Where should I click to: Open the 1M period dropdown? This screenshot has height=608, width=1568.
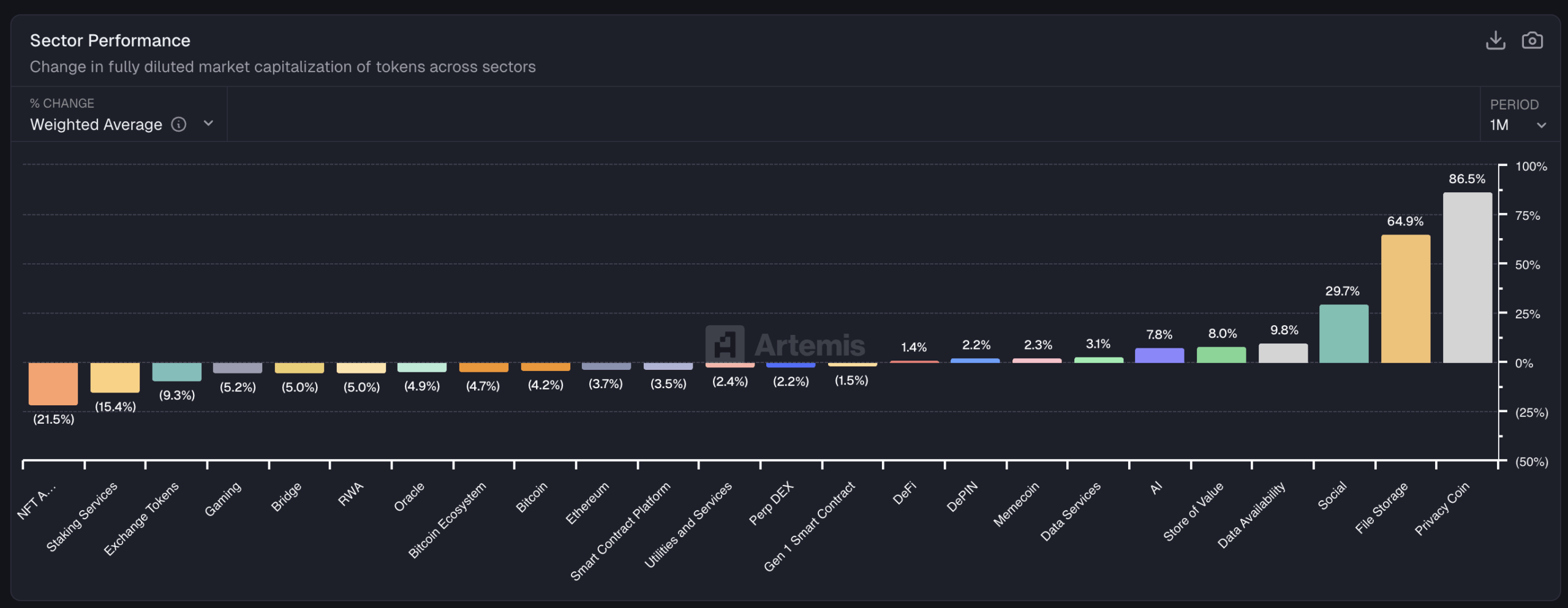[1518, 125]
